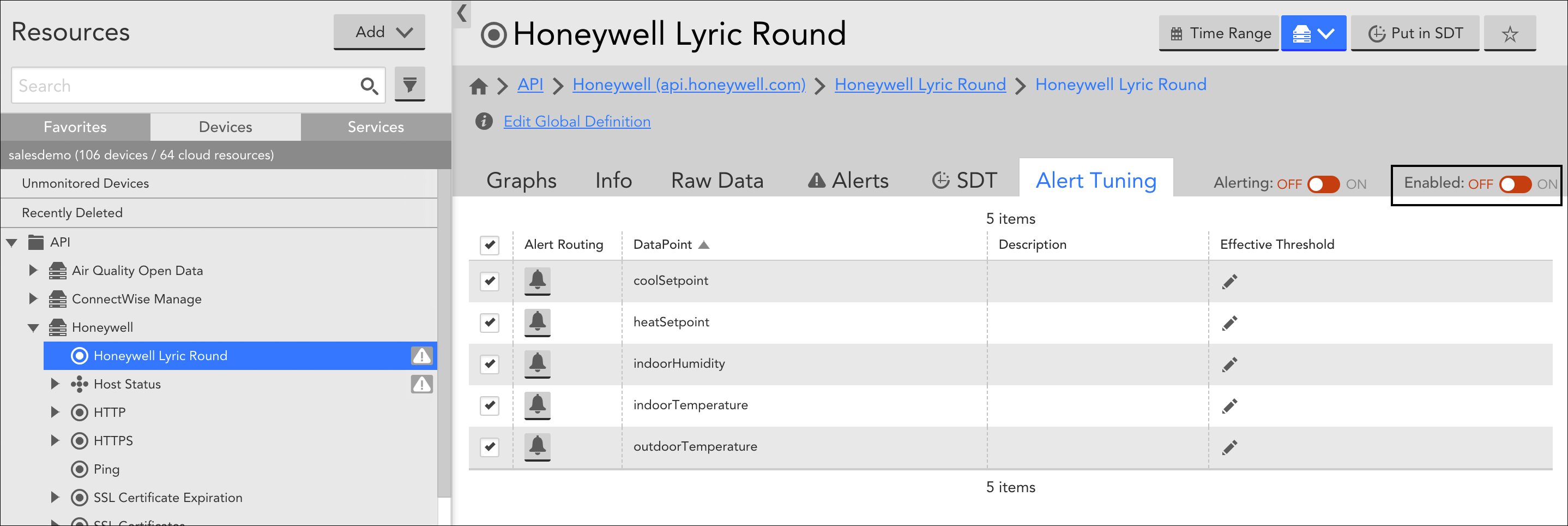
Task: Click the search magnifier icon
Action: (x=369, y=86)
